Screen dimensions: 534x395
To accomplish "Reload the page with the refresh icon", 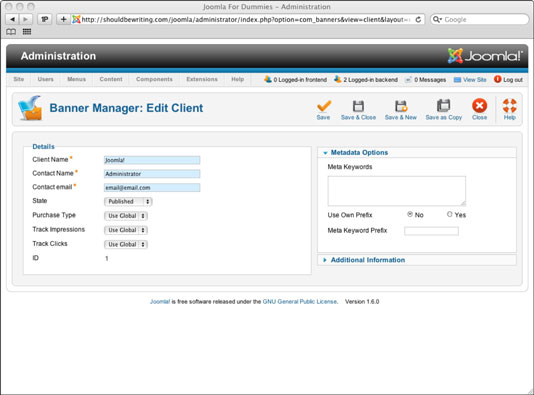I will [x=418, y=19].
